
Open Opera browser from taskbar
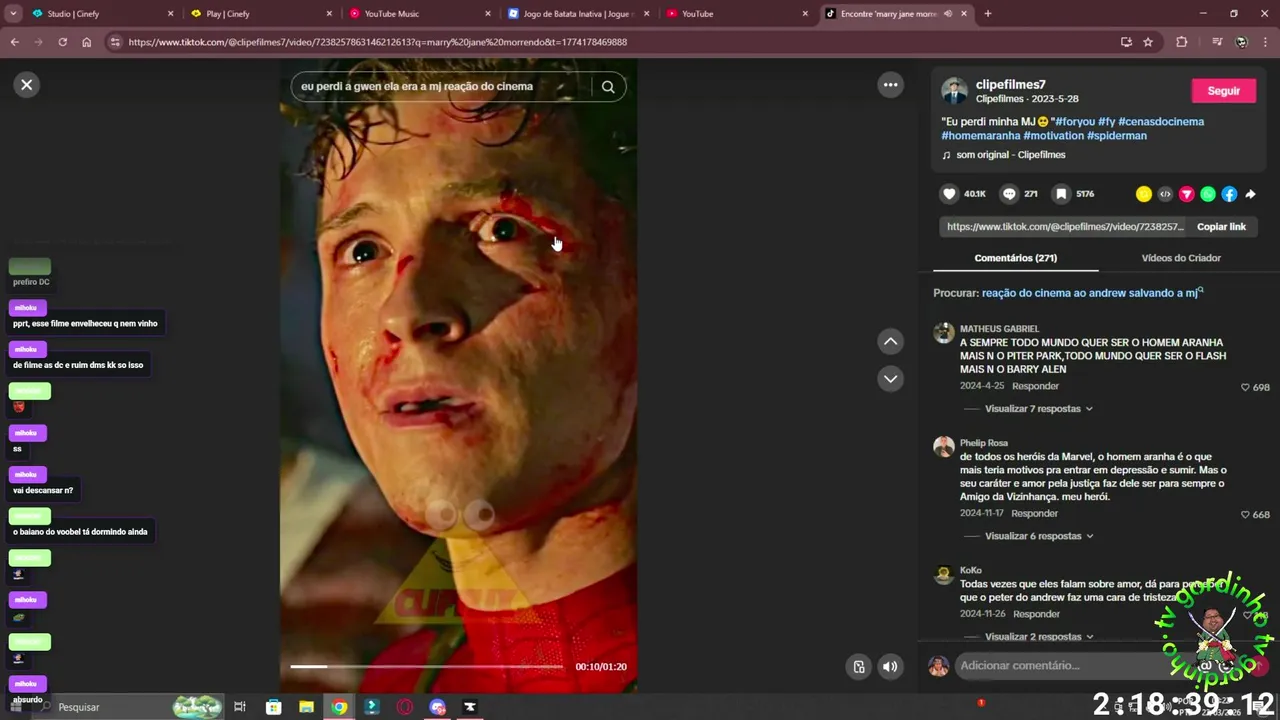tap(405, 707)
